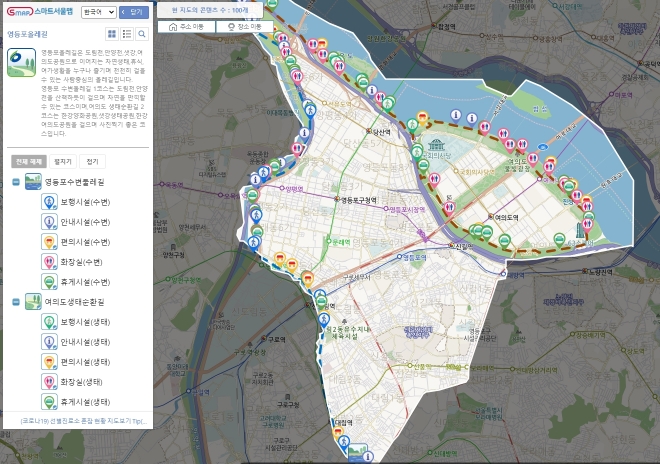Toggle 보행시설(수변) layer icon
660x464 pixels.
49,201
